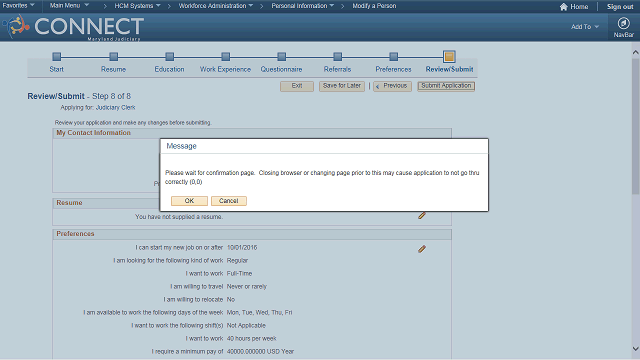Screen dimensions: 640x360
Task: Click the 10/01/2016 start date value
Action: (242, 247)
